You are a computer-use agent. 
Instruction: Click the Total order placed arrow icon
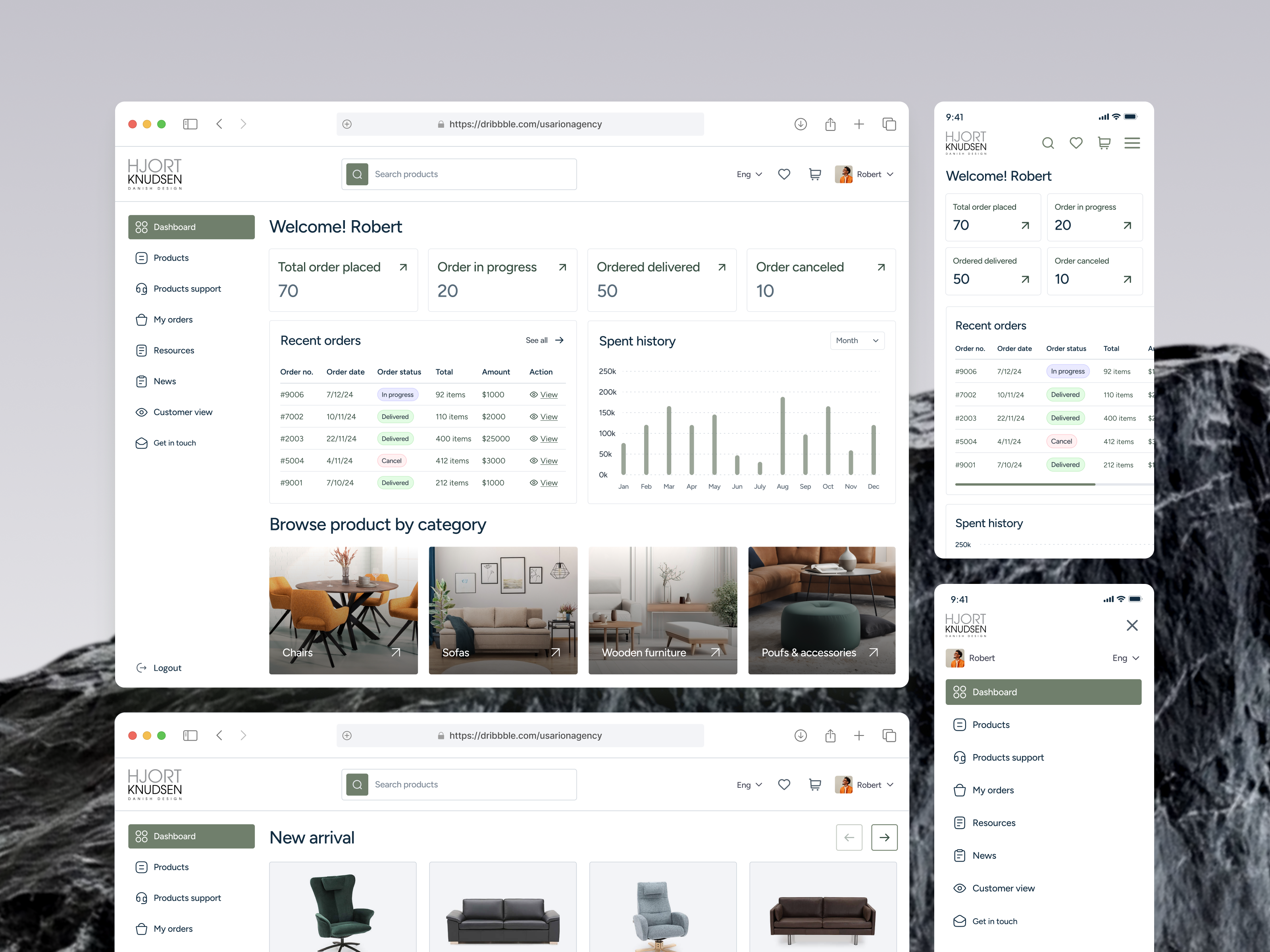pyautogui.click(x=402, y=267)
